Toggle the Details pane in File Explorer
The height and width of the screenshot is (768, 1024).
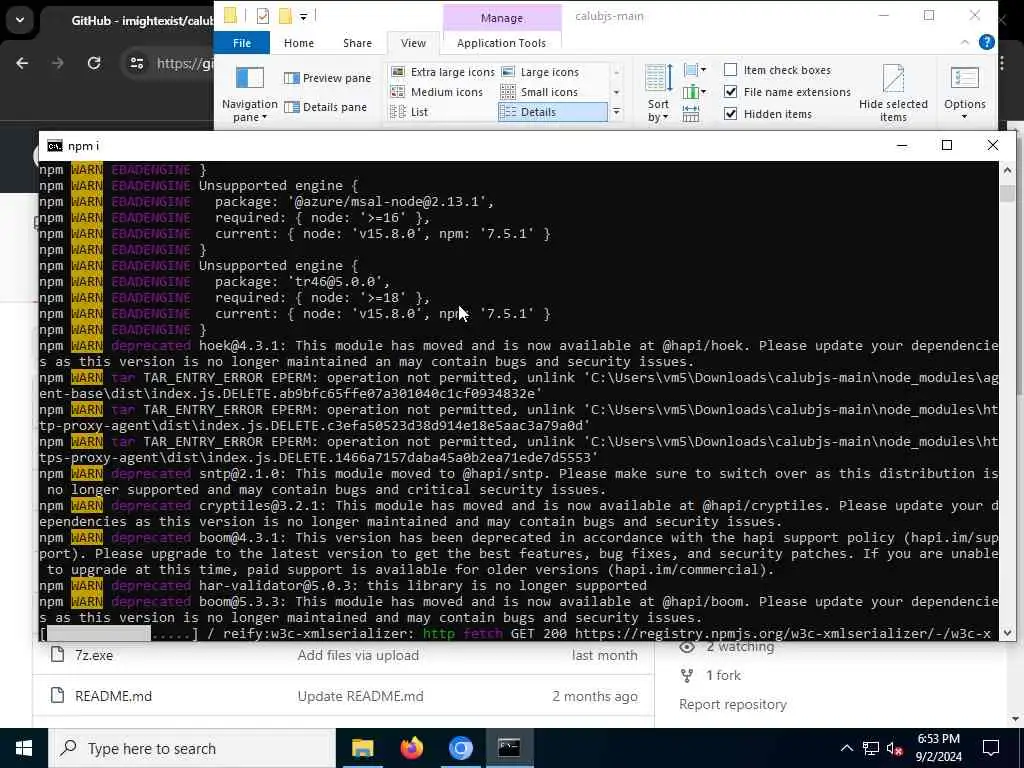(x=325, y=107)
